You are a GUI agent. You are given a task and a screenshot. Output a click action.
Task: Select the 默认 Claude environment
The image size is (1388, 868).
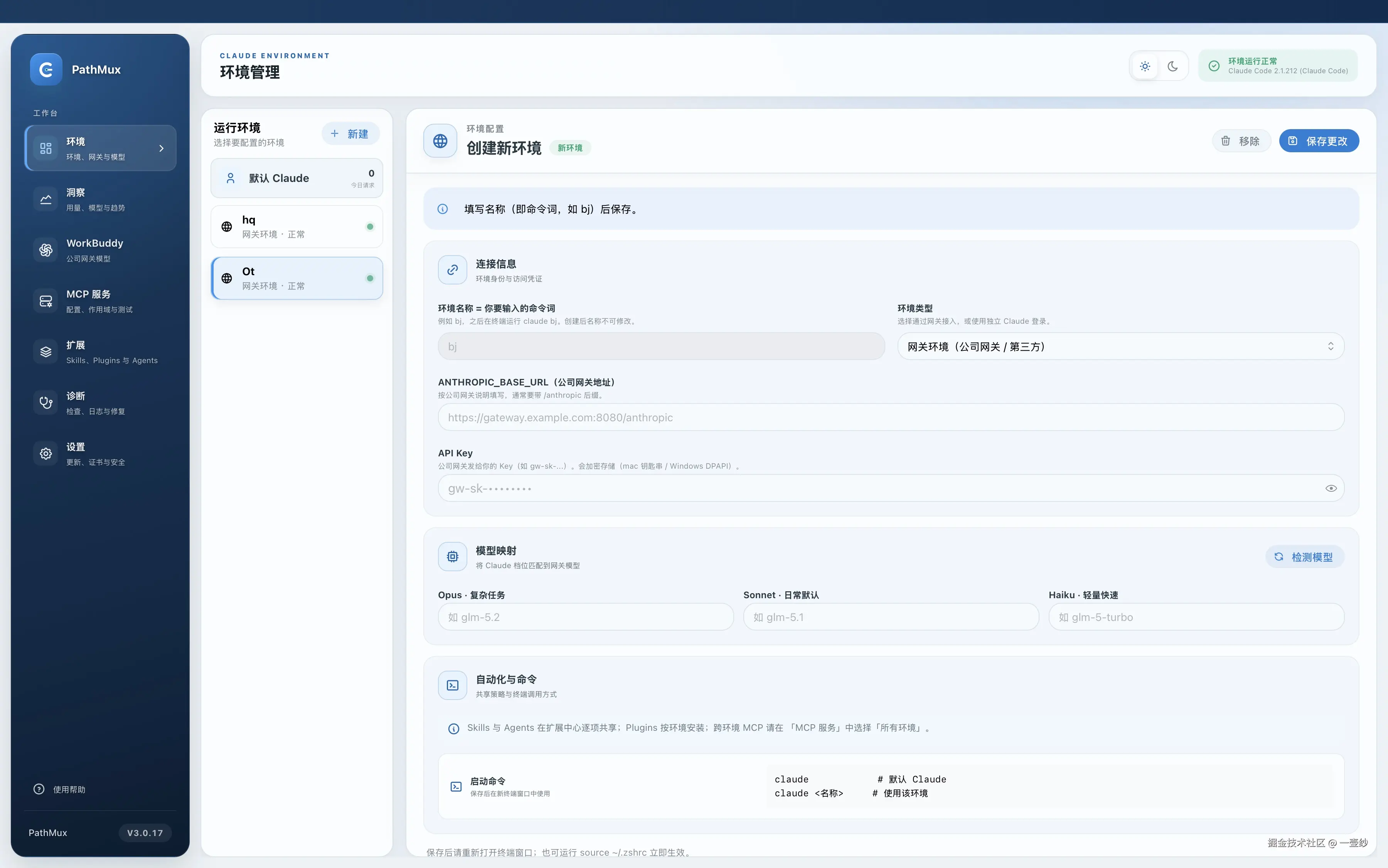coord(297,178)
